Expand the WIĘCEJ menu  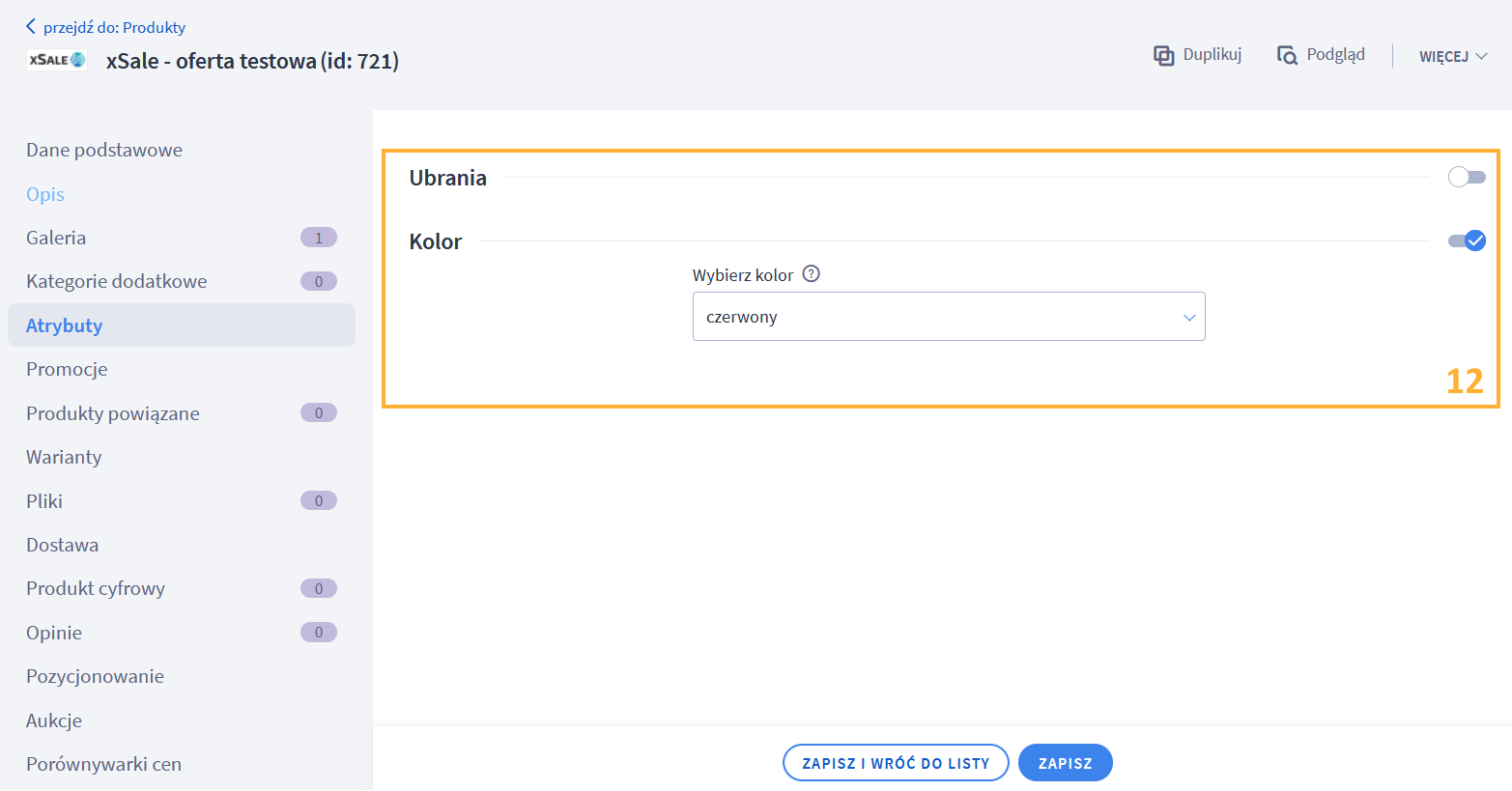coord(1452,56)
